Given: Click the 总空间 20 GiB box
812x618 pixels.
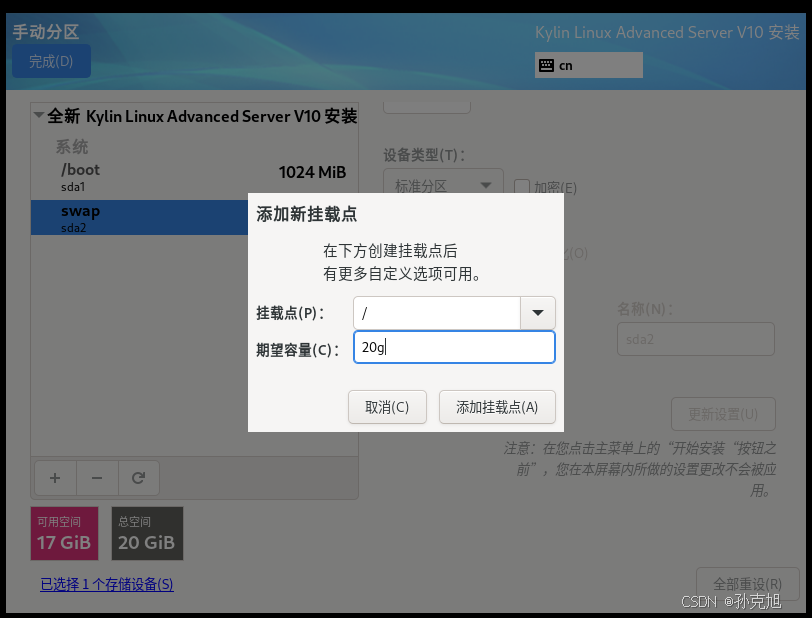Looking at the screenshot, I should [147, 533].
